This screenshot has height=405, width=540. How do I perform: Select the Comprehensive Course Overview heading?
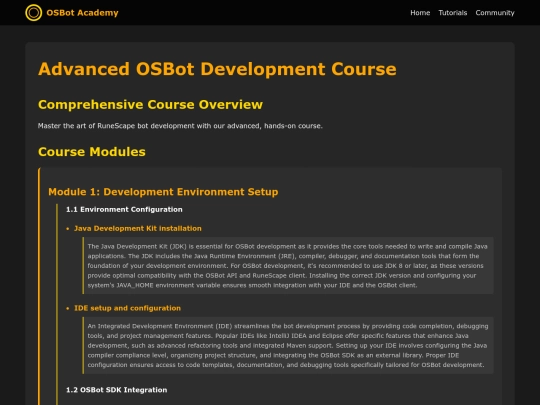tap(150, 104)
